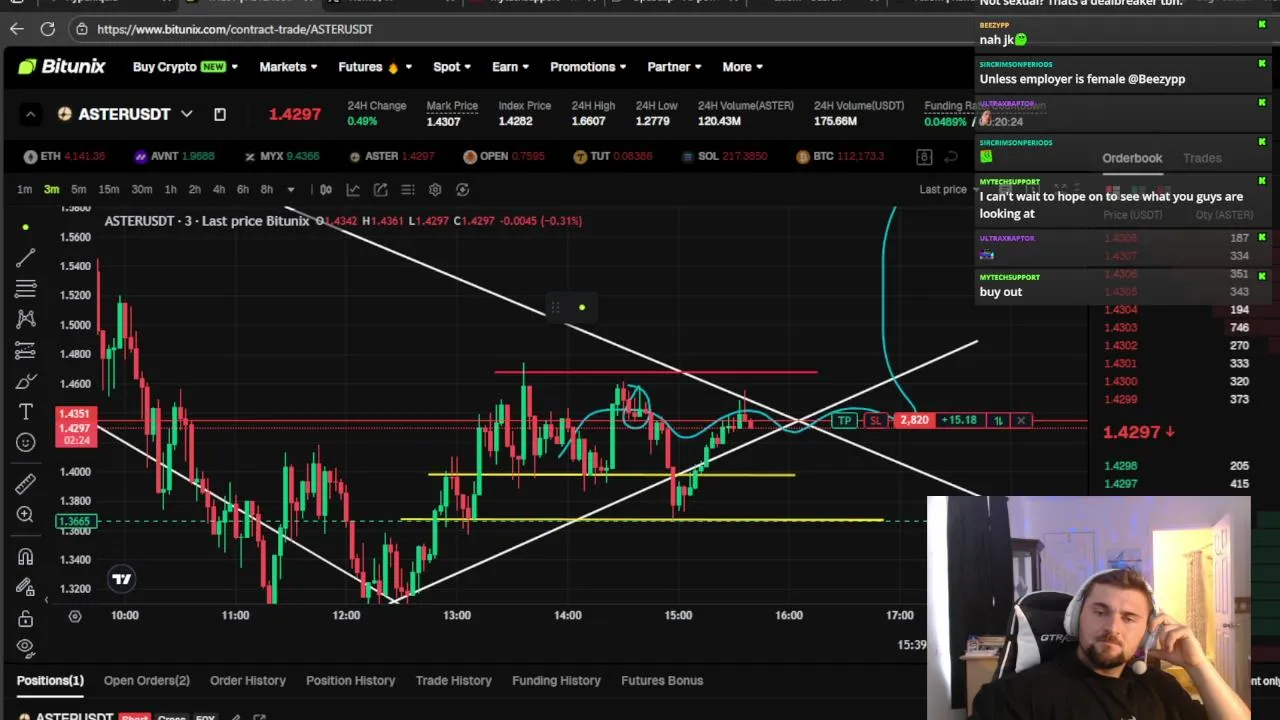Toggle hide all drawings eye icon
The width and height of the screenshot is (1280, 720).
click(x=26, y=647)
